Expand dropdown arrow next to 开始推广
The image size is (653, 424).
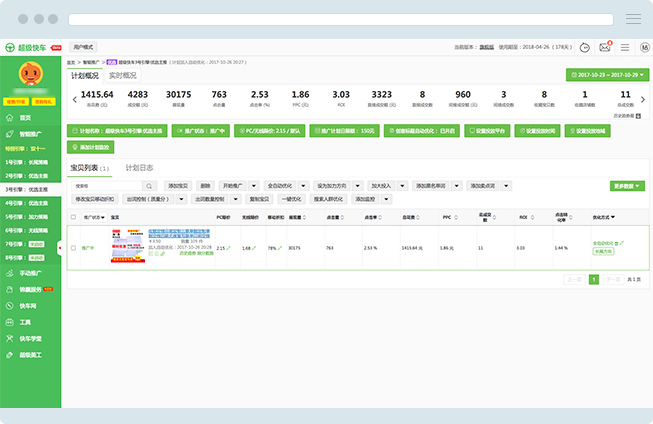pyautogui.click(x=254, y=186)
